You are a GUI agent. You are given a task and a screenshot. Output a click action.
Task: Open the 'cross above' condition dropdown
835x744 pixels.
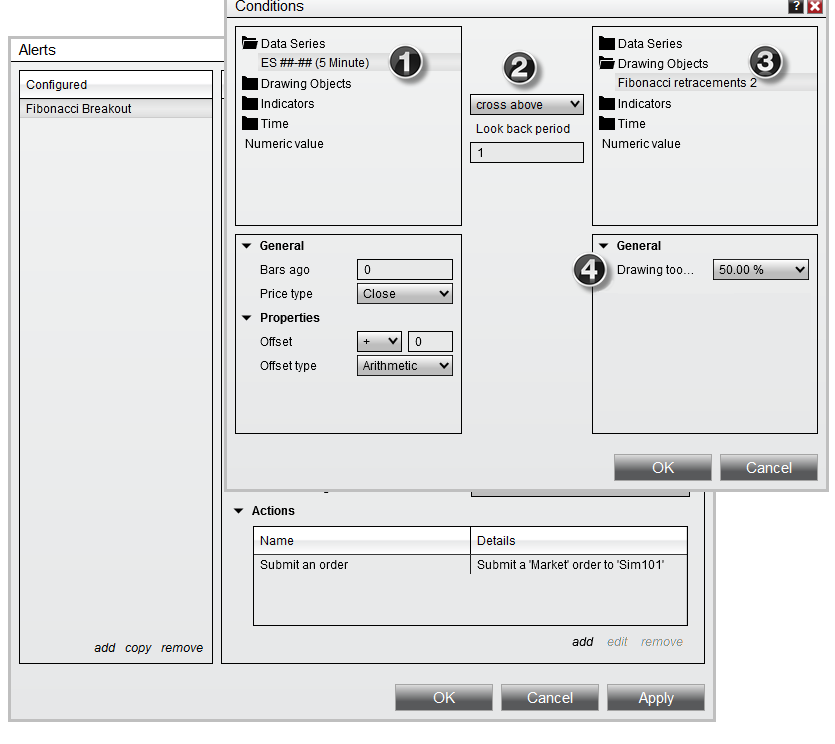tap(526, 104)
